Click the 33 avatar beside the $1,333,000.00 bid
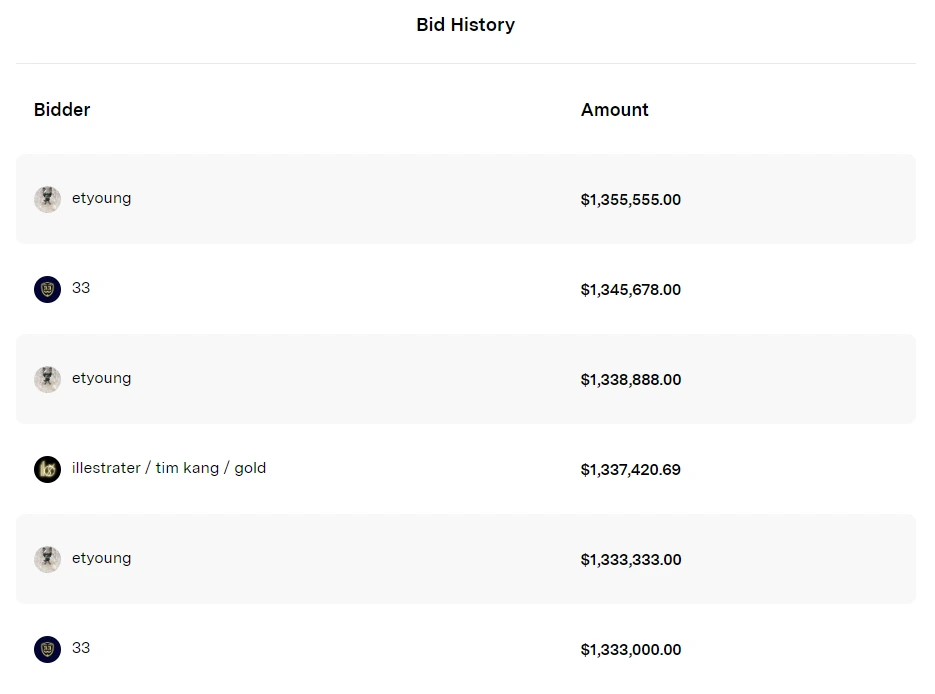935x694 pixels. [x=47, y=649]
